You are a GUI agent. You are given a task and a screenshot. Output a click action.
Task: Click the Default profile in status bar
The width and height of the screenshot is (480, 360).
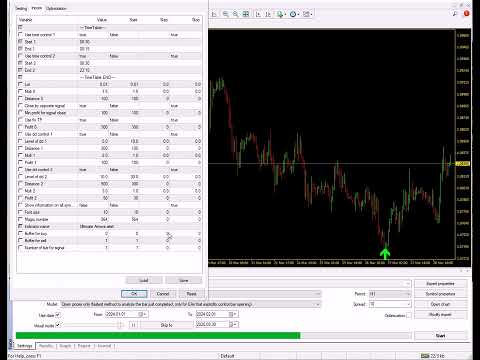[227, 356]
